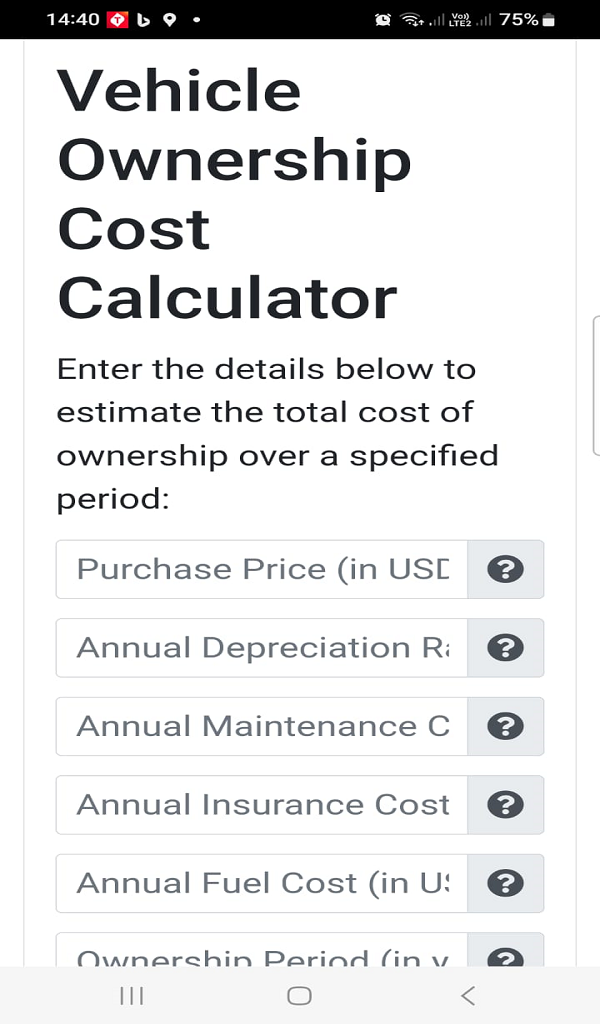Tap the Annual Depreciation Rate input
Viewport: 600px width, 1024px height.
(x=260, y=648)
